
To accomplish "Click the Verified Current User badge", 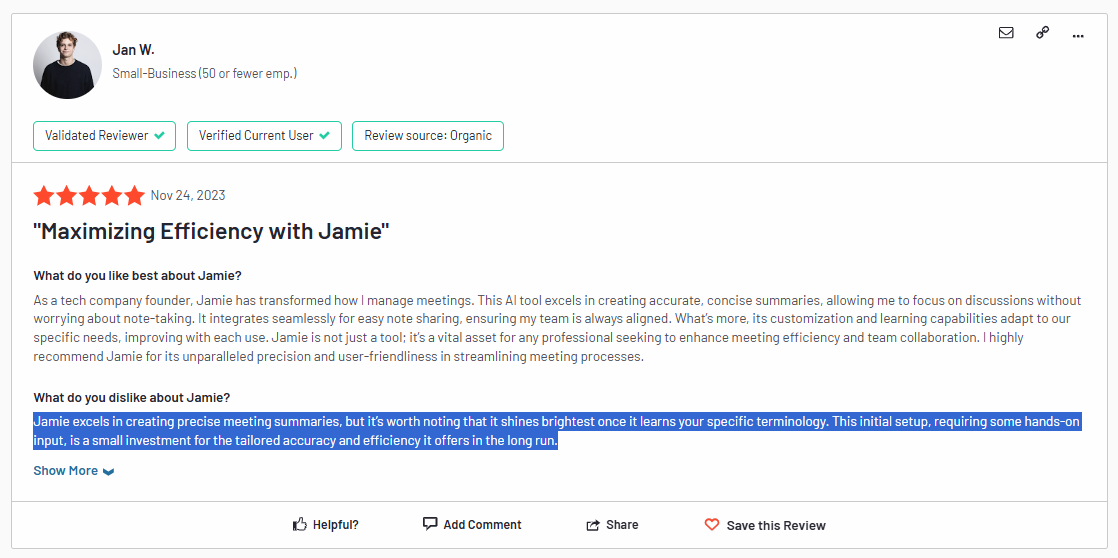I will [265, 135].
